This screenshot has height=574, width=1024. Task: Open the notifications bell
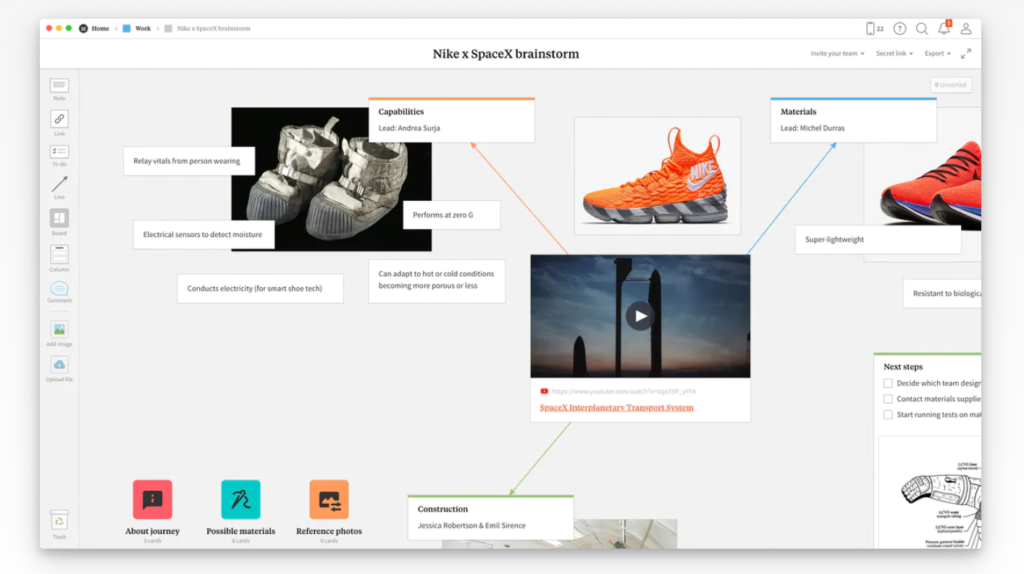tap(944, 28)
